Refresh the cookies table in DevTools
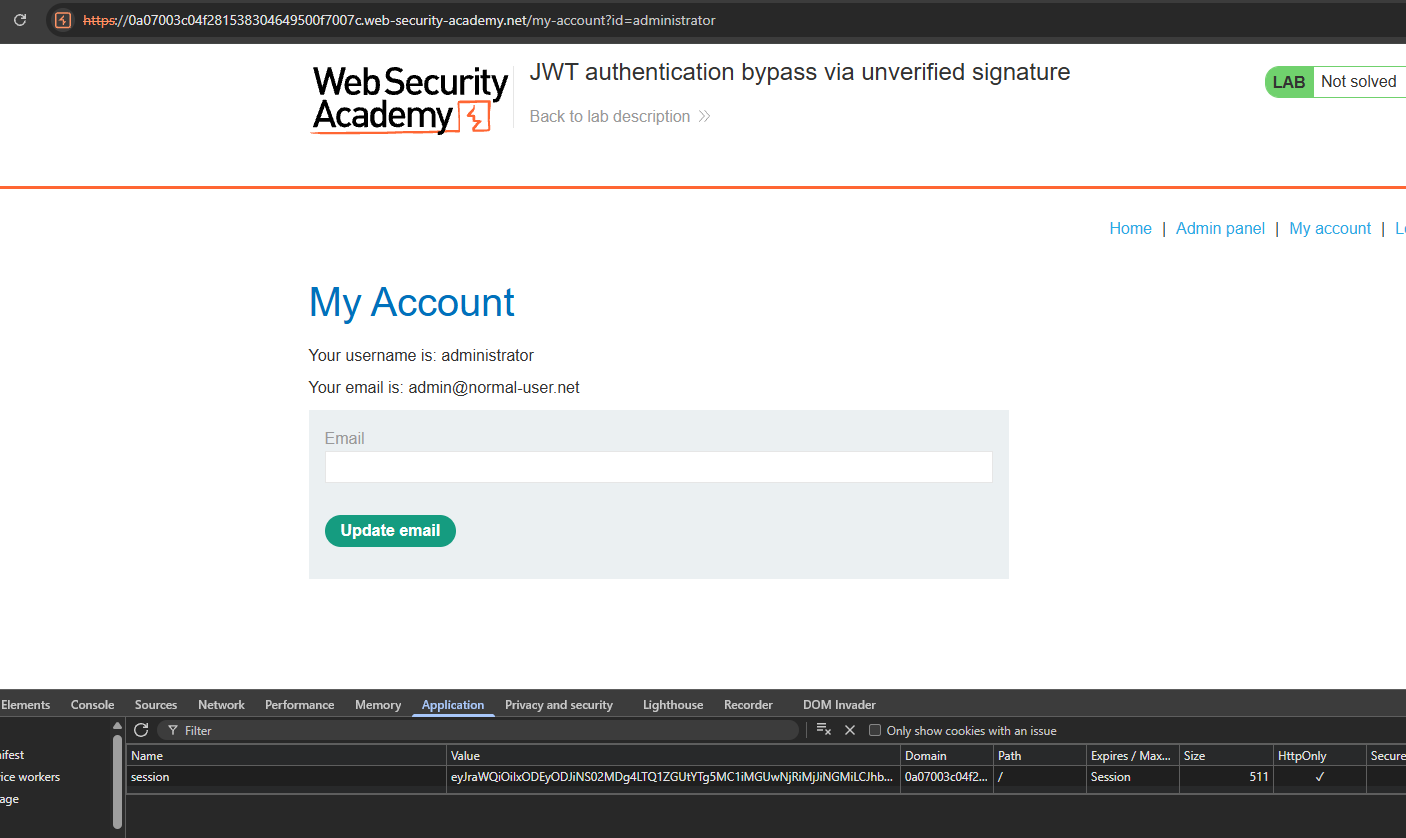This screenshot has height=838, width=1406. [141, 730]
